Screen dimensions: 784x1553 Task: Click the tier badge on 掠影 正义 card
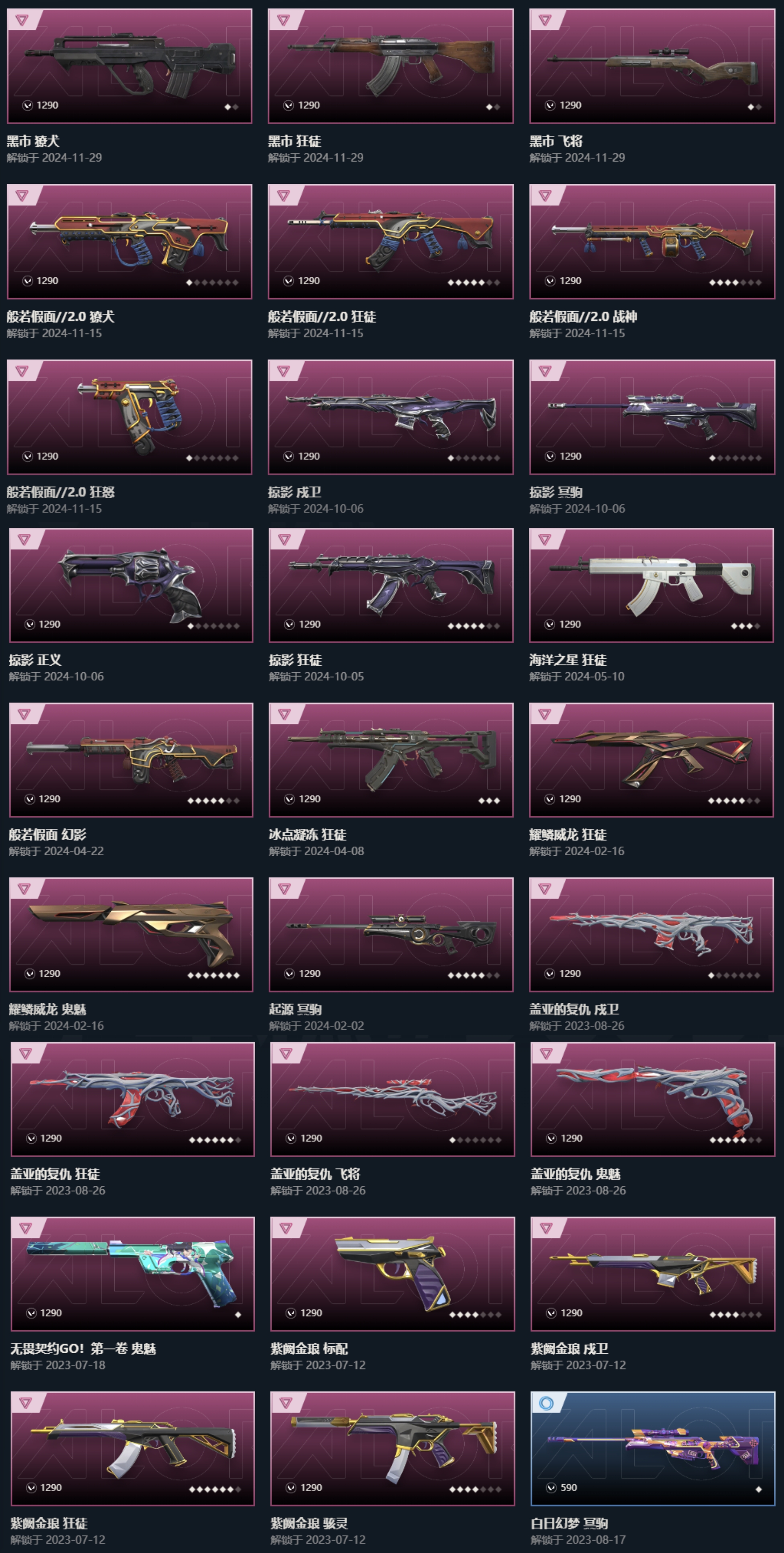coord(24,540)
